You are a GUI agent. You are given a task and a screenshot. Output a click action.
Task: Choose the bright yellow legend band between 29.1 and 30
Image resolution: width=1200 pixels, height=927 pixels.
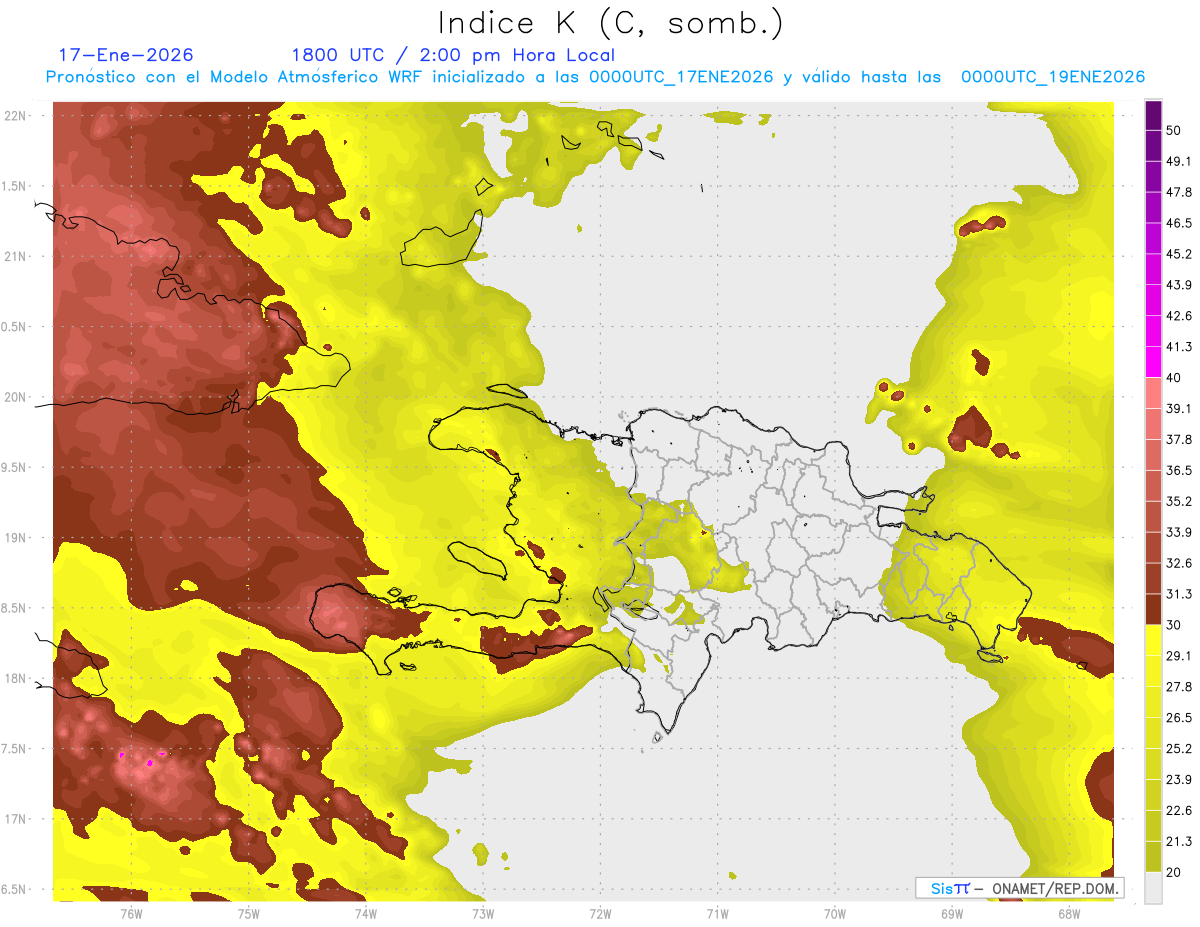(1153, 640)
